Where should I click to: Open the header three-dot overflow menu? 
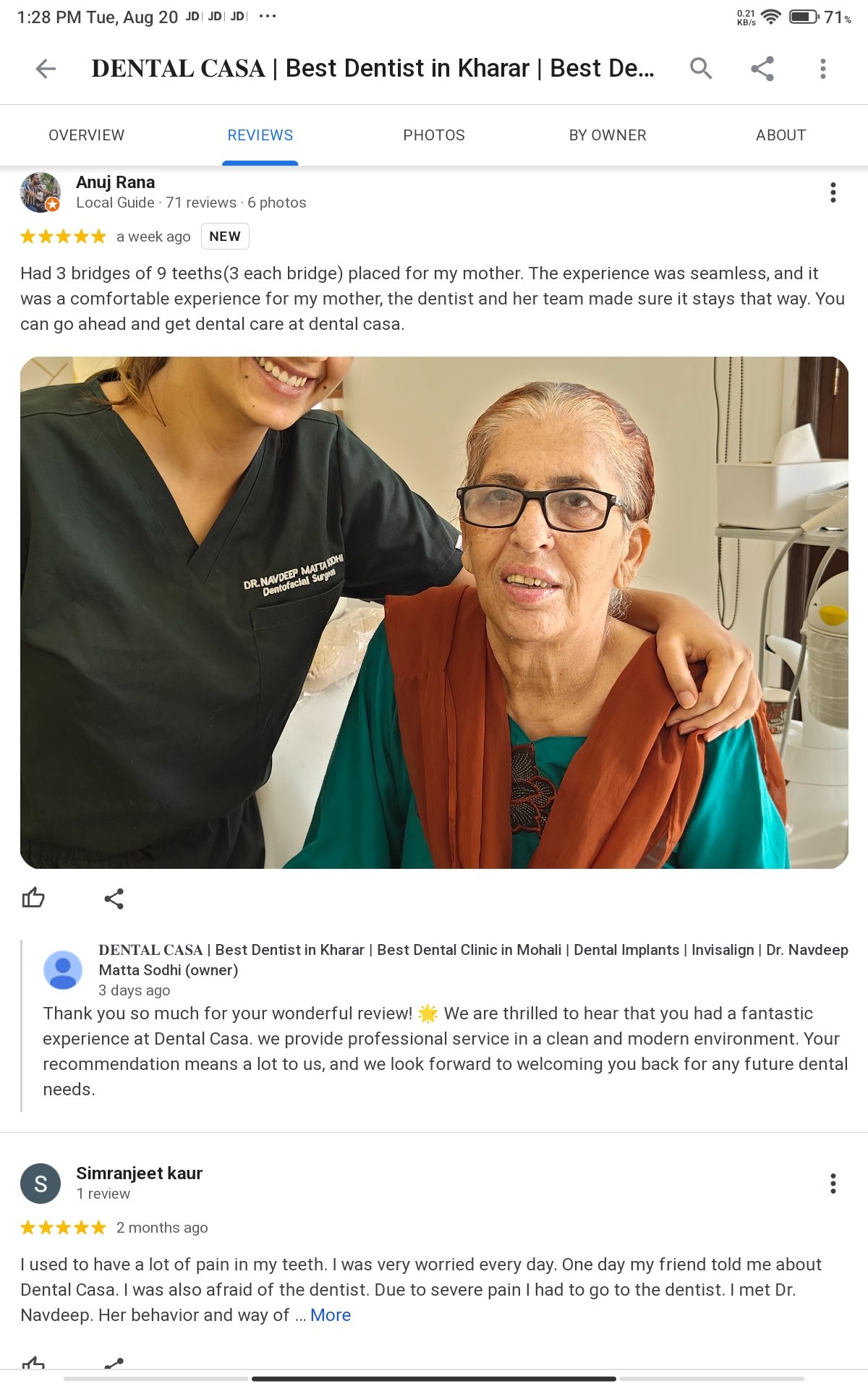tap(822, 69)
